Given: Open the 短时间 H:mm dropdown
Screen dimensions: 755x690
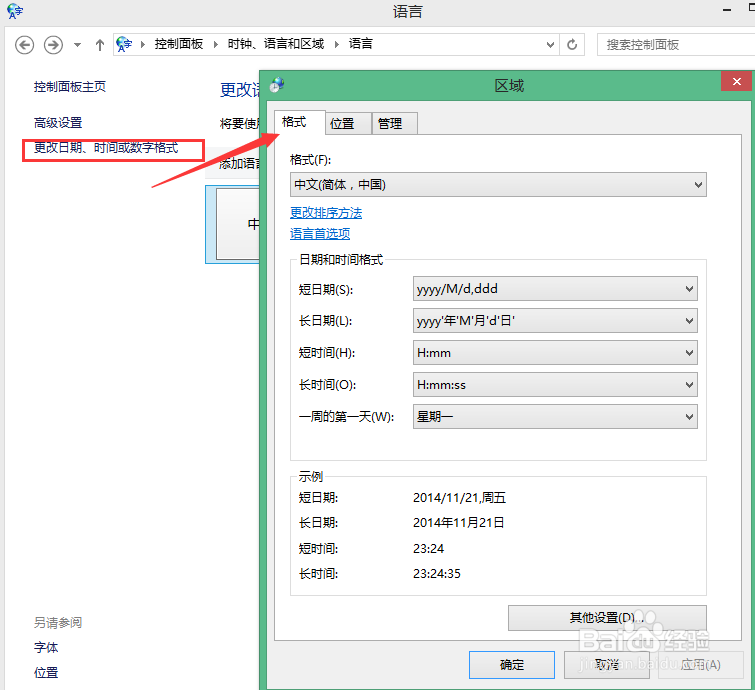Looking at the screenshot, I should pyautogui.click(x=555, y=353).
